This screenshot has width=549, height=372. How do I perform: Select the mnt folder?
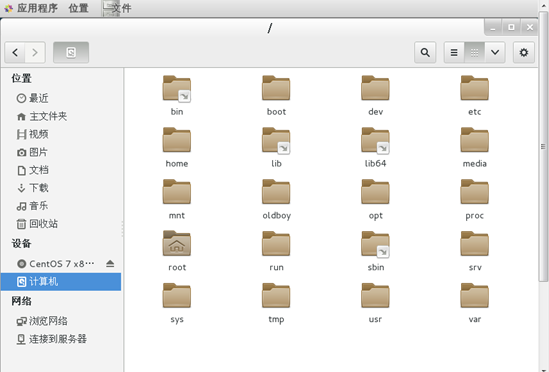177,192
